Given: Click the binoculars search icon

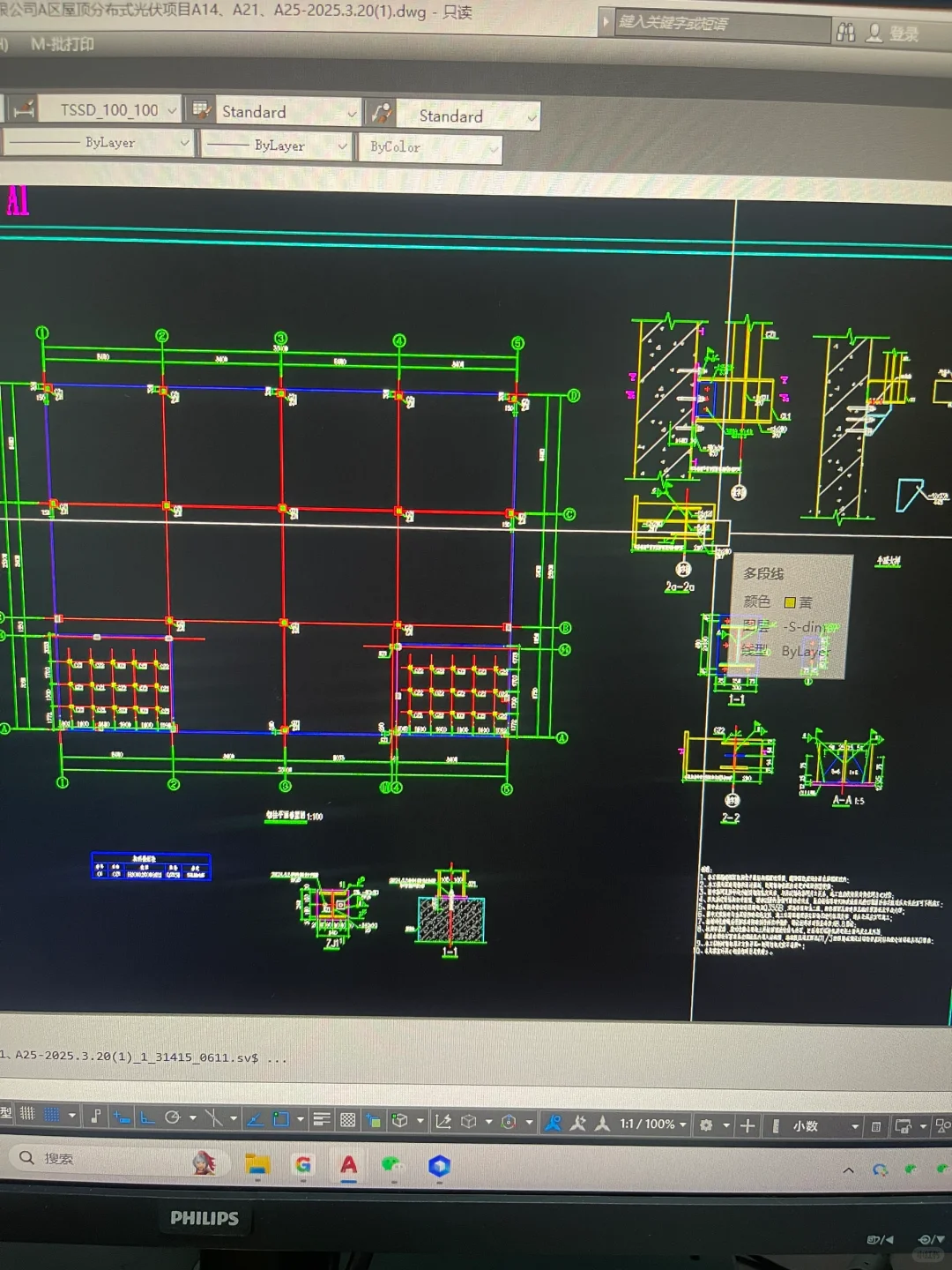Looking at the screenshot, I should (845, 33).
